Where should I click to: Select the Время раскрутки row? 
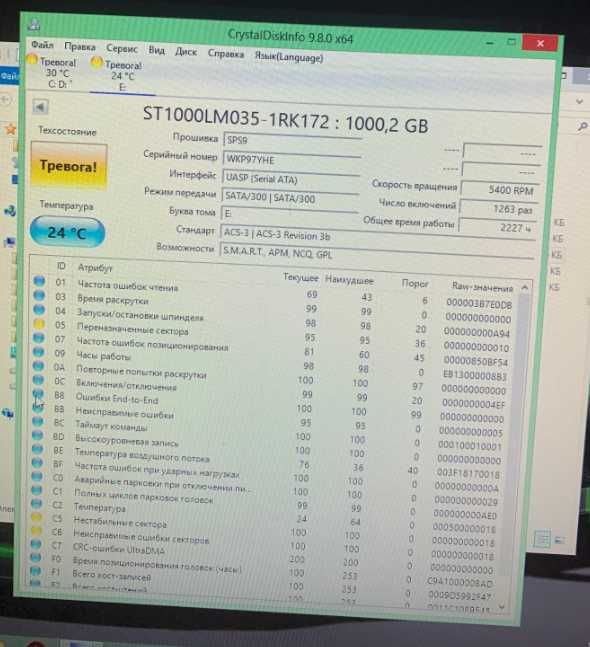point(273,308)
